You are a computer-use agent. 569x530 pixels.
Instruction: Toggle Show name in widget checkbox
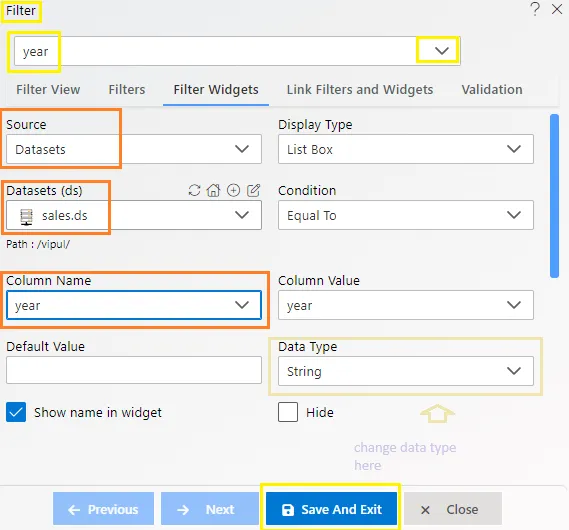pos(16,412)
